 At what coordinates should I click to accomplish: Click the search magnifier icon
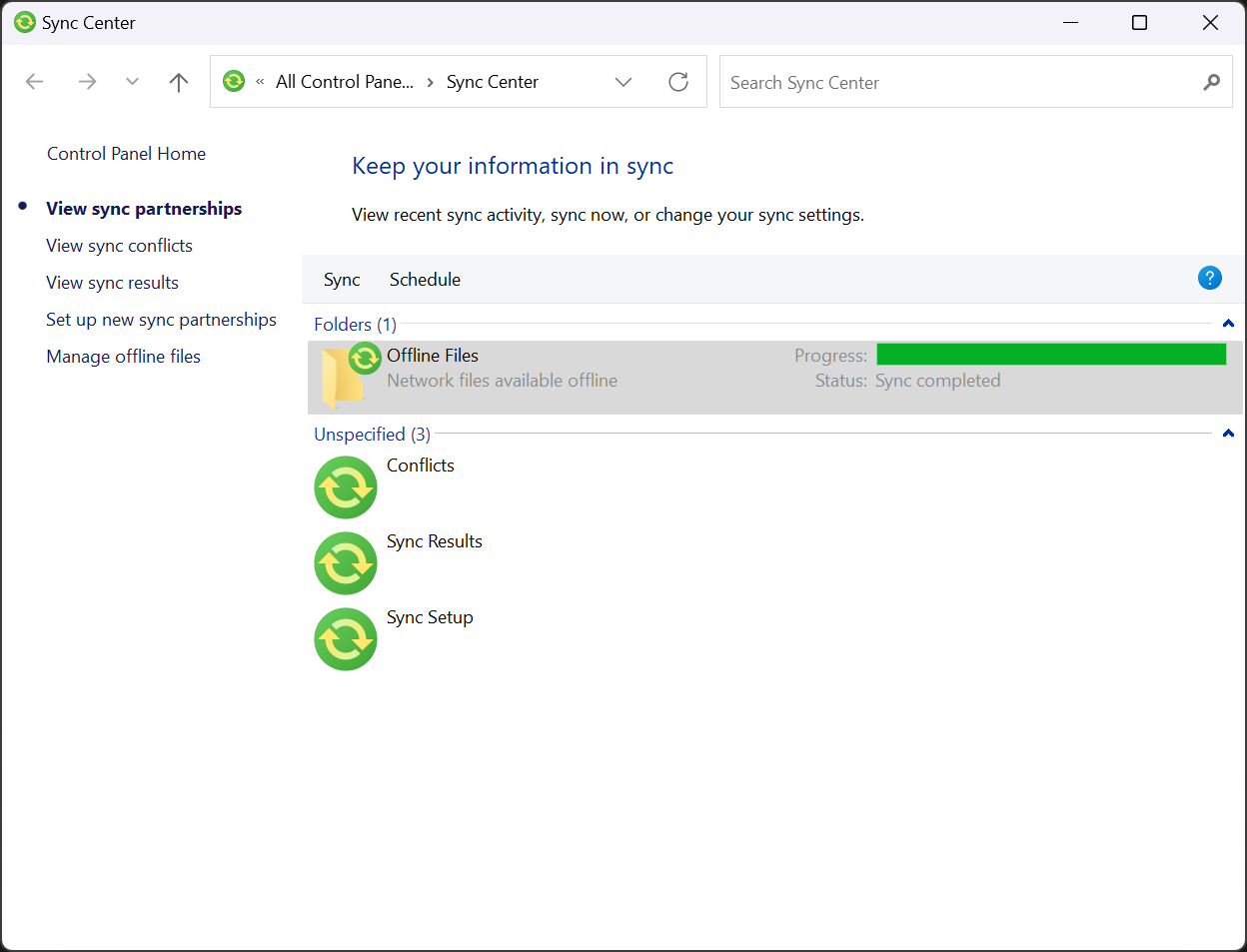(x=1211, y=82)
